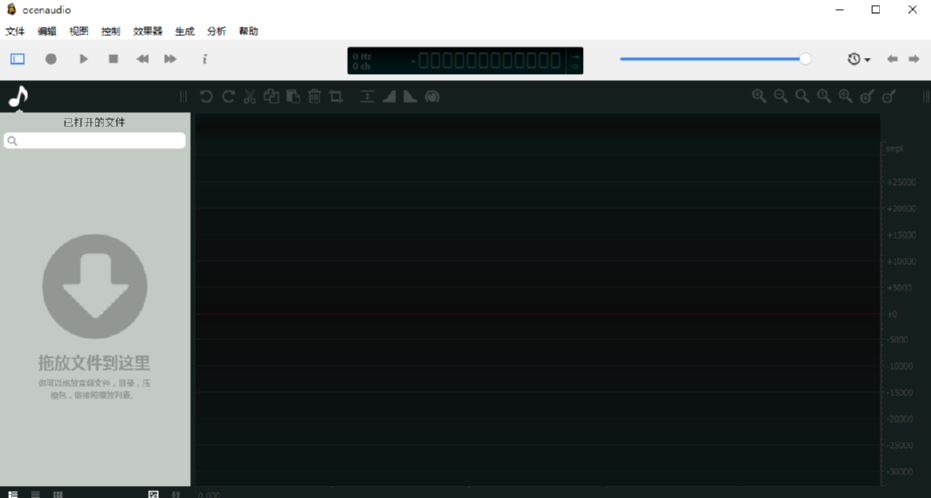The image size is (931, 498).
Task: Open the 生成 menu
Action: tap(185, 31)
